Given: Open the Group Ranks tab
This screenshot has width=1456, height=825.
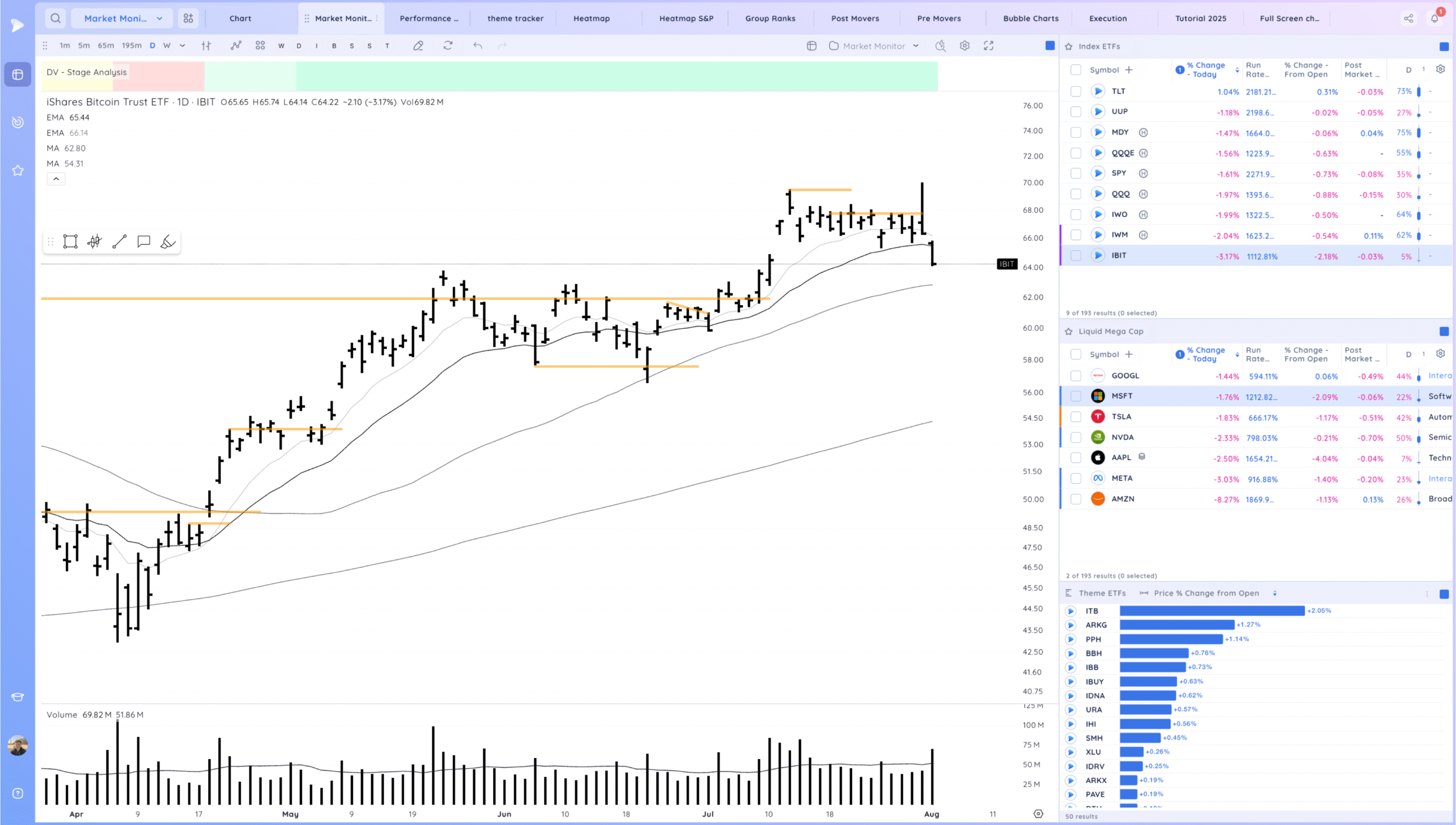Looking at the screenshot, I should [770, 18].
